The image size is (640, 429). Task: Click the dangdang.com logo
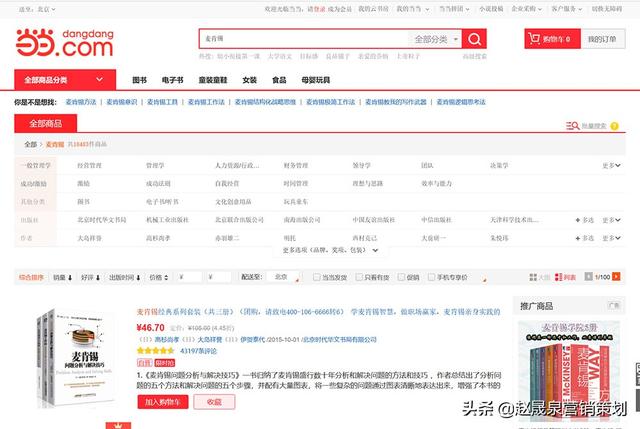[x=64, y=42]
